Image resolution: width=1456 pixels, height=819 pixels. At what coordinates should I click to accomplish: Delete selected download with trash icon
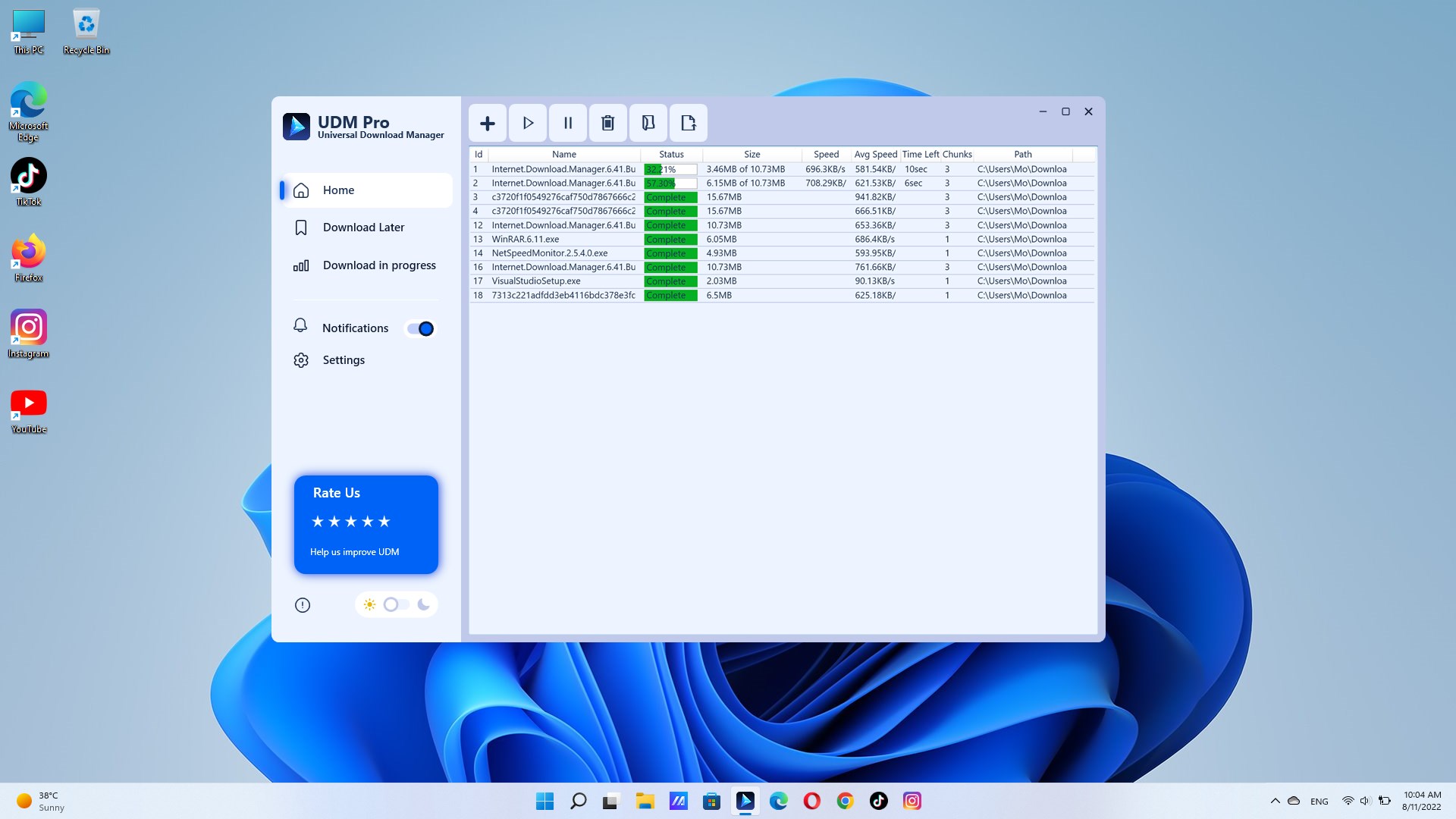pyautogui.click(x=608, y=123)
